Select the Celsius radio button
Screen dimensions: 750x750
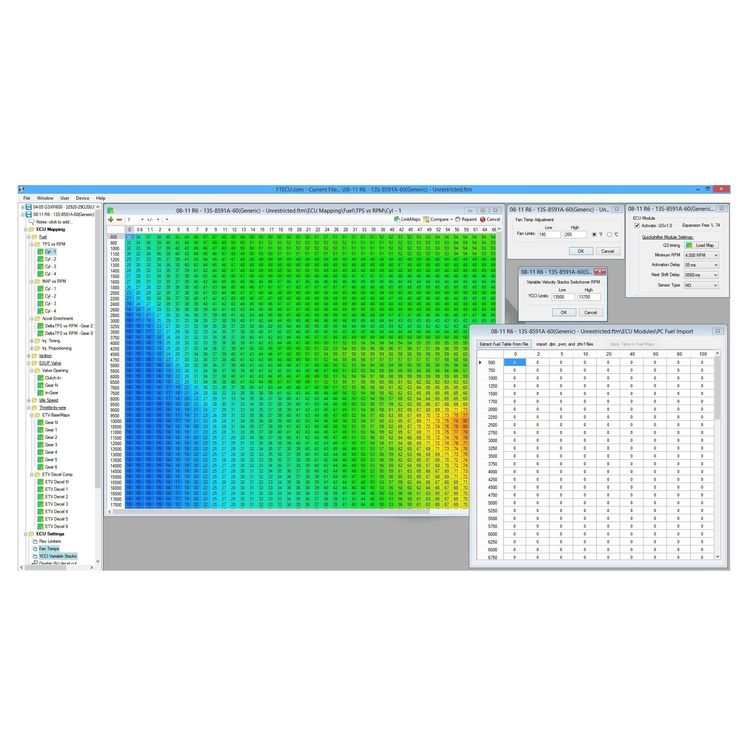pos(609,234)
